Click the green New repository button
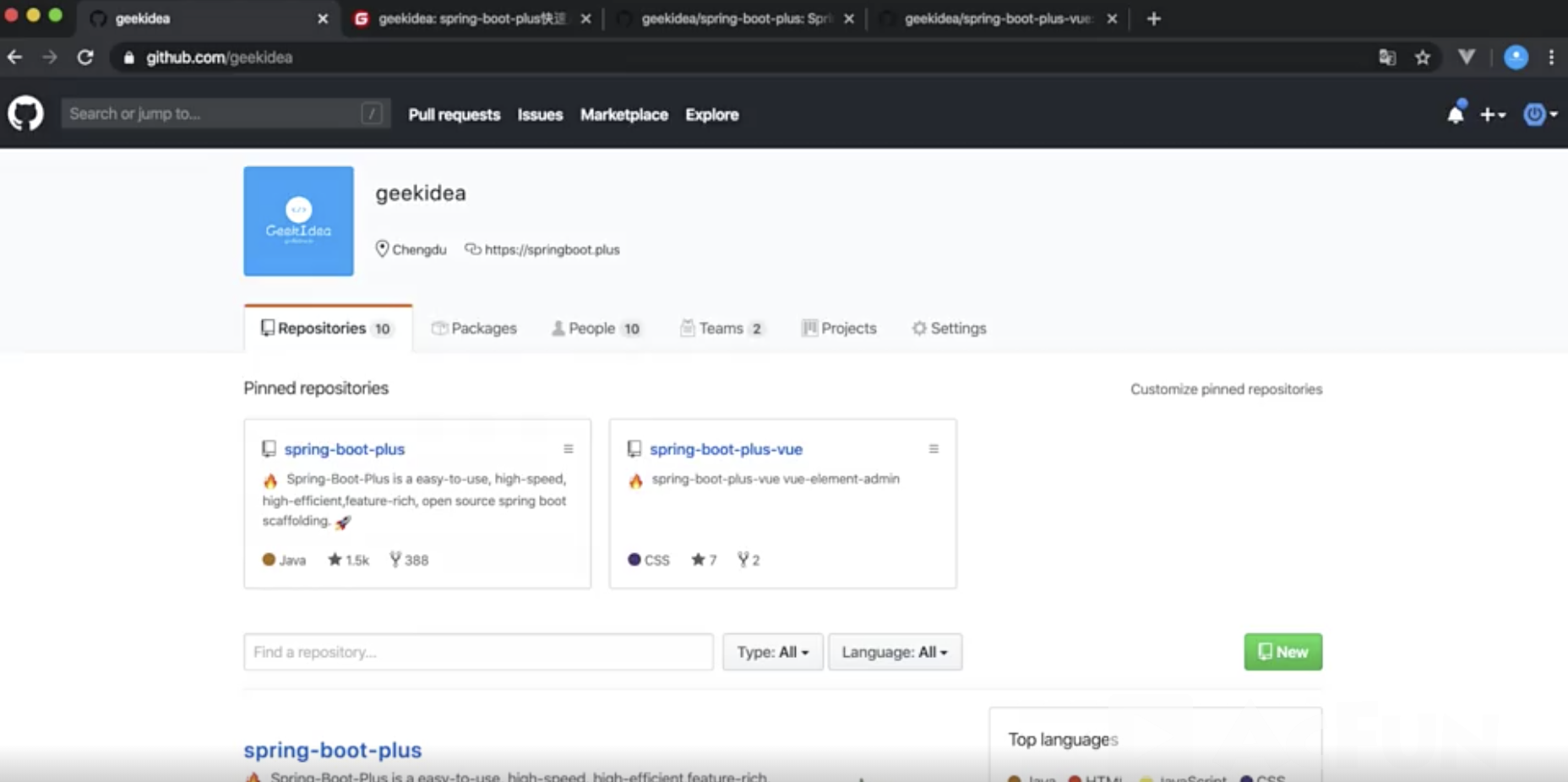This screenshot has width=1568, height=782. [1282, 652]
